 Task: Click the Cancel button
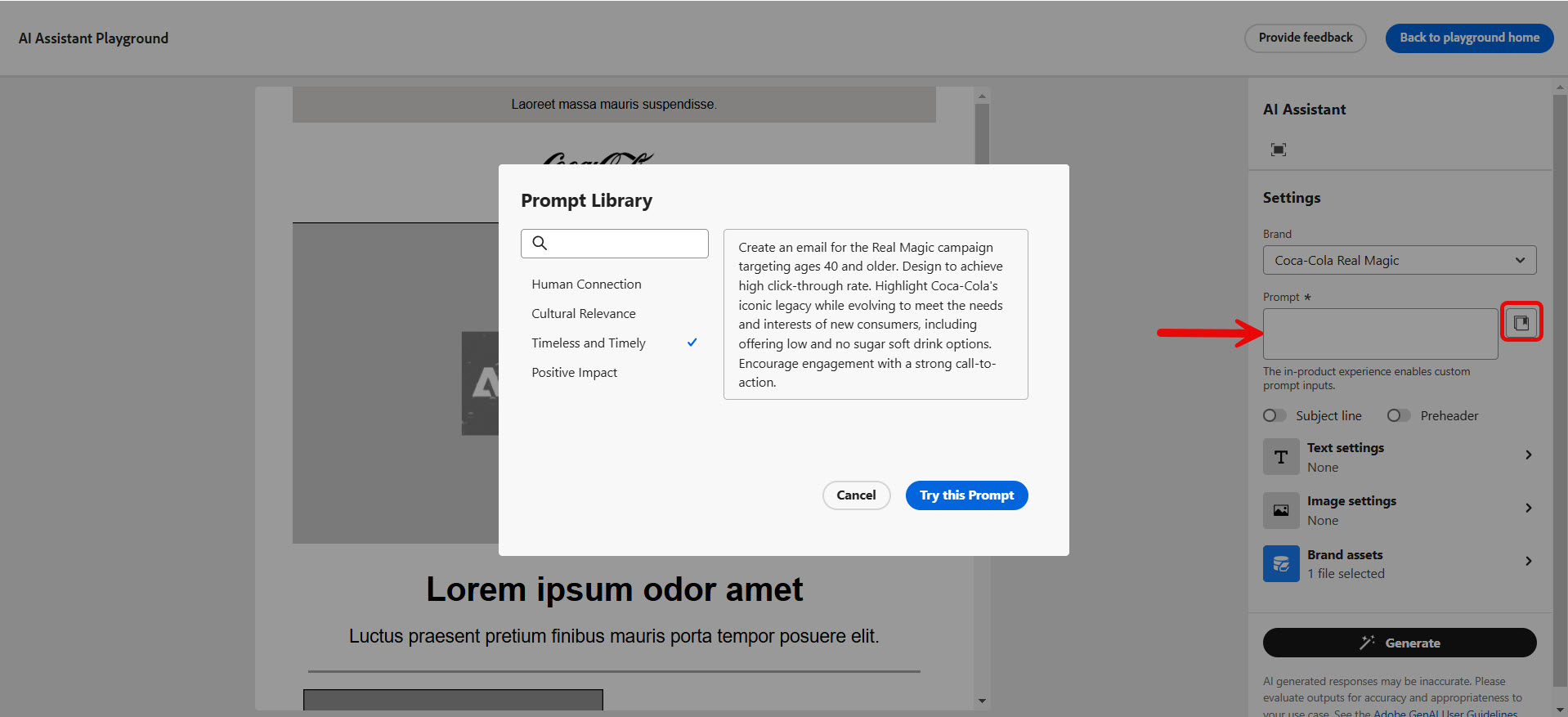(x=856, y=495)
